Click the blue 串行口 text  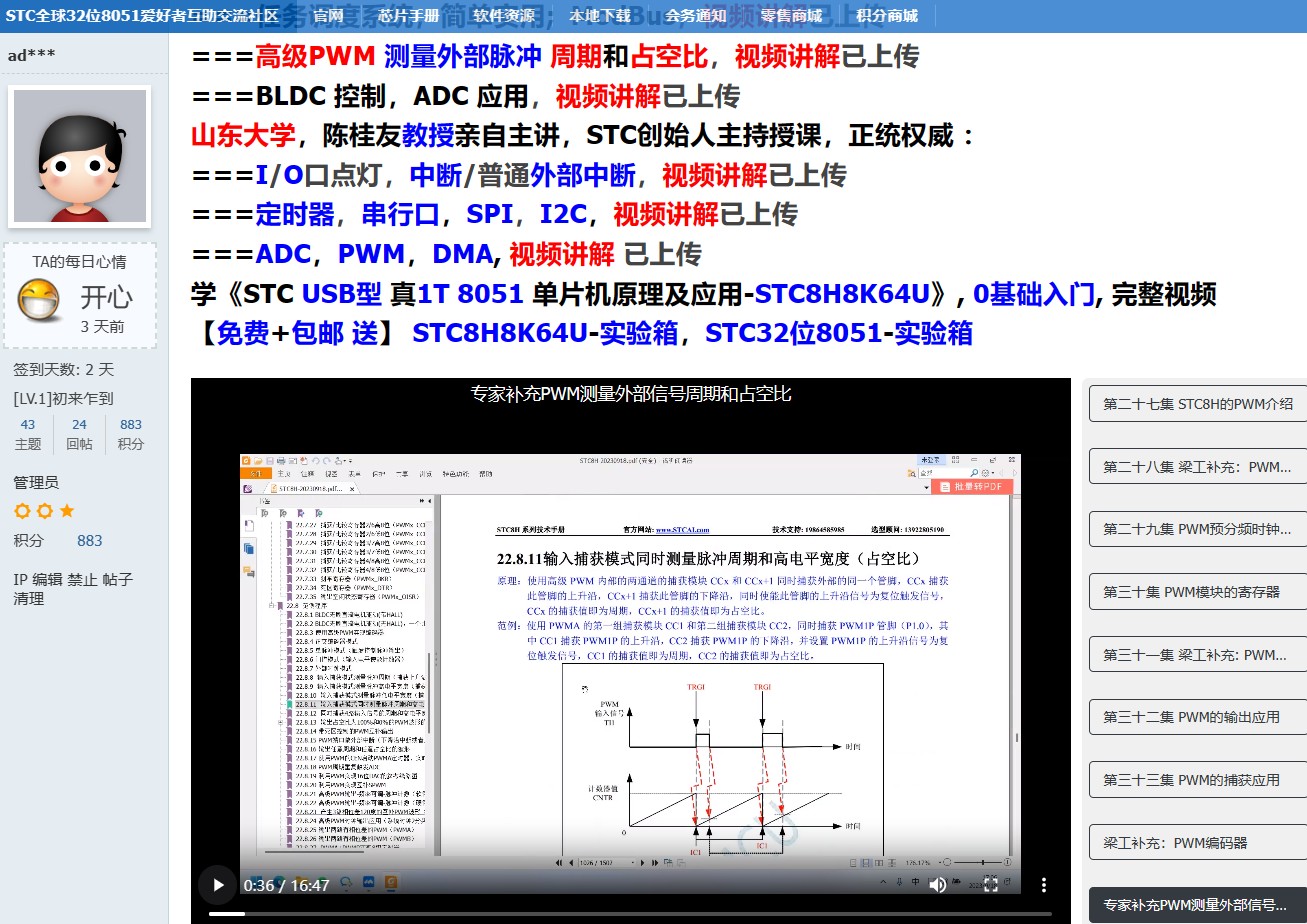[401, 214]
